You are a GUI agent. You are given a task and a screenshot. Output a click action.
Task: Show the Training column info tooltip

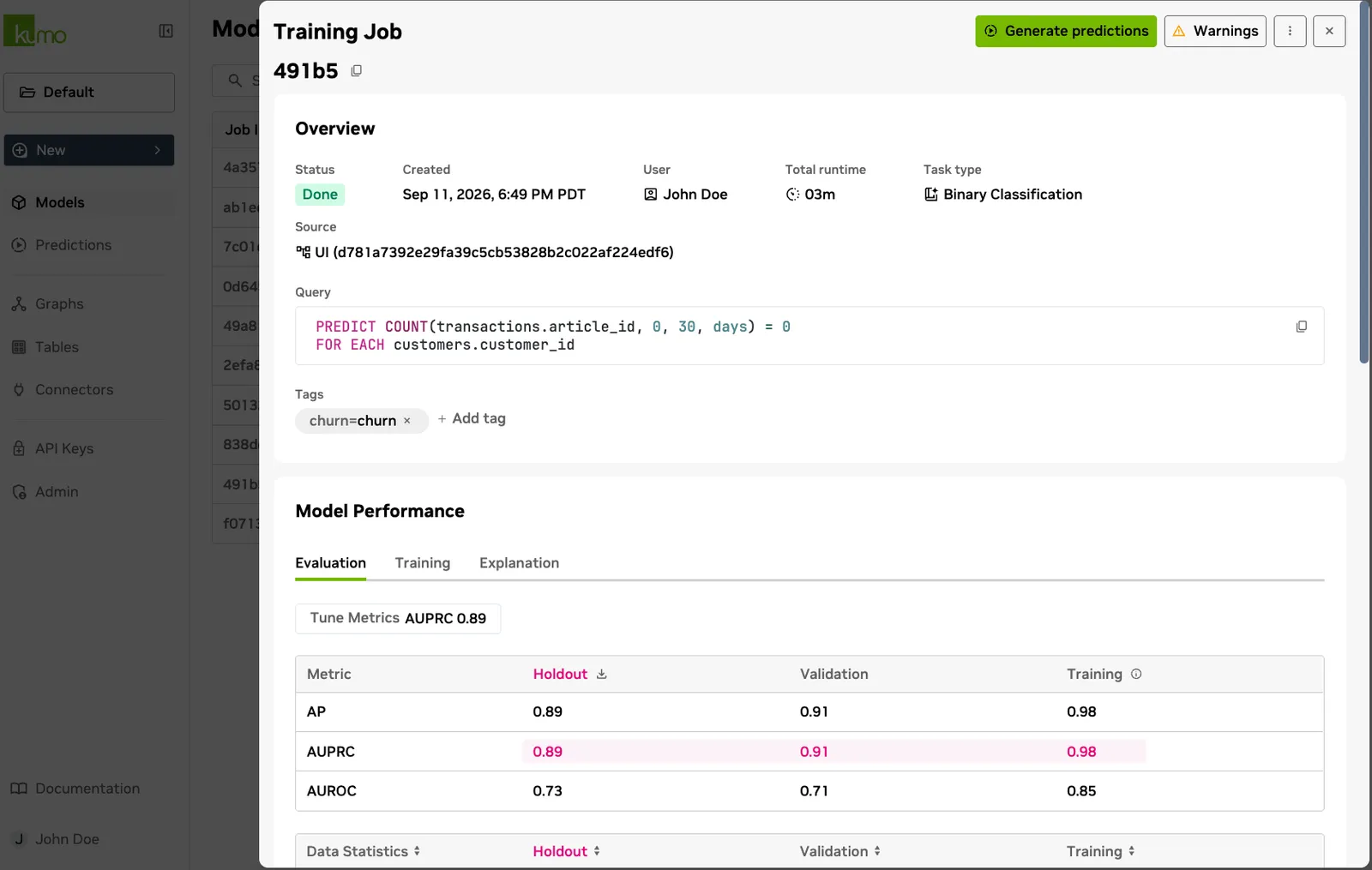click(x=1136, y=674)
